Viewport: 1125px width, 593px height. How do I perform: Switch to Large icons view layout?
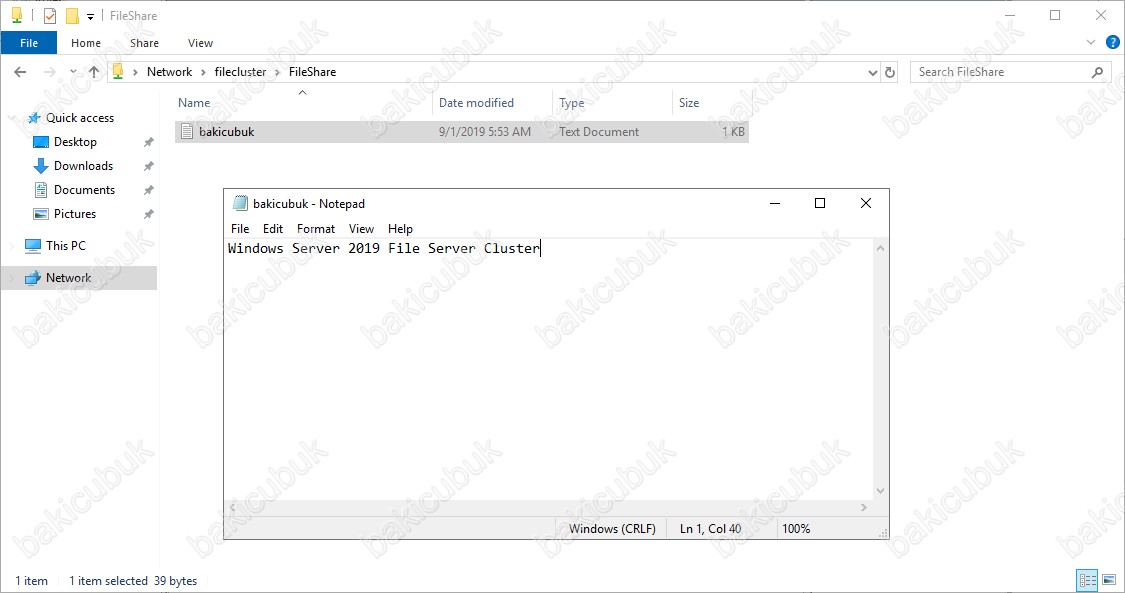(x=1108, y=580)
